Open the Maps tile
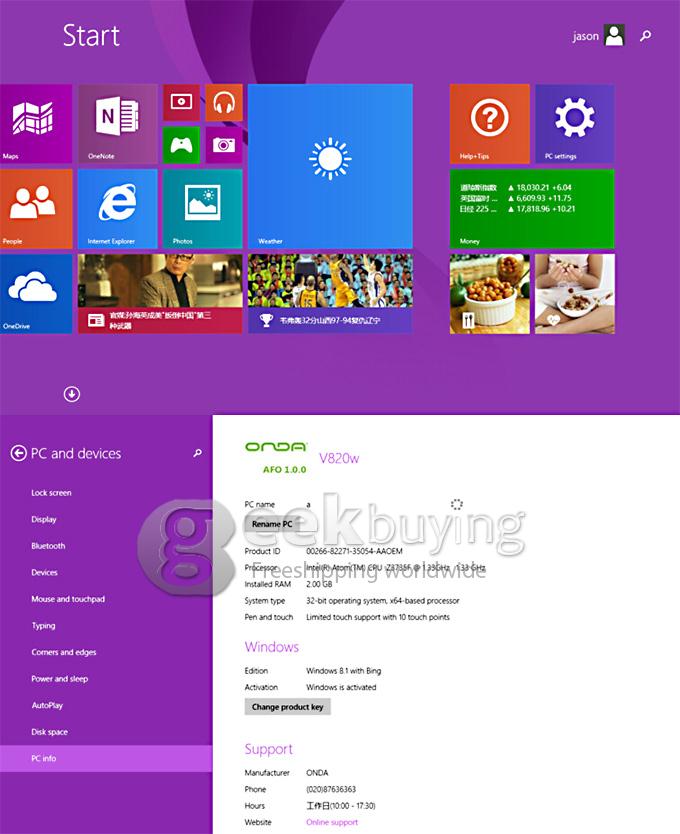This screenshot has width=680, height=834. coord(36,123)
